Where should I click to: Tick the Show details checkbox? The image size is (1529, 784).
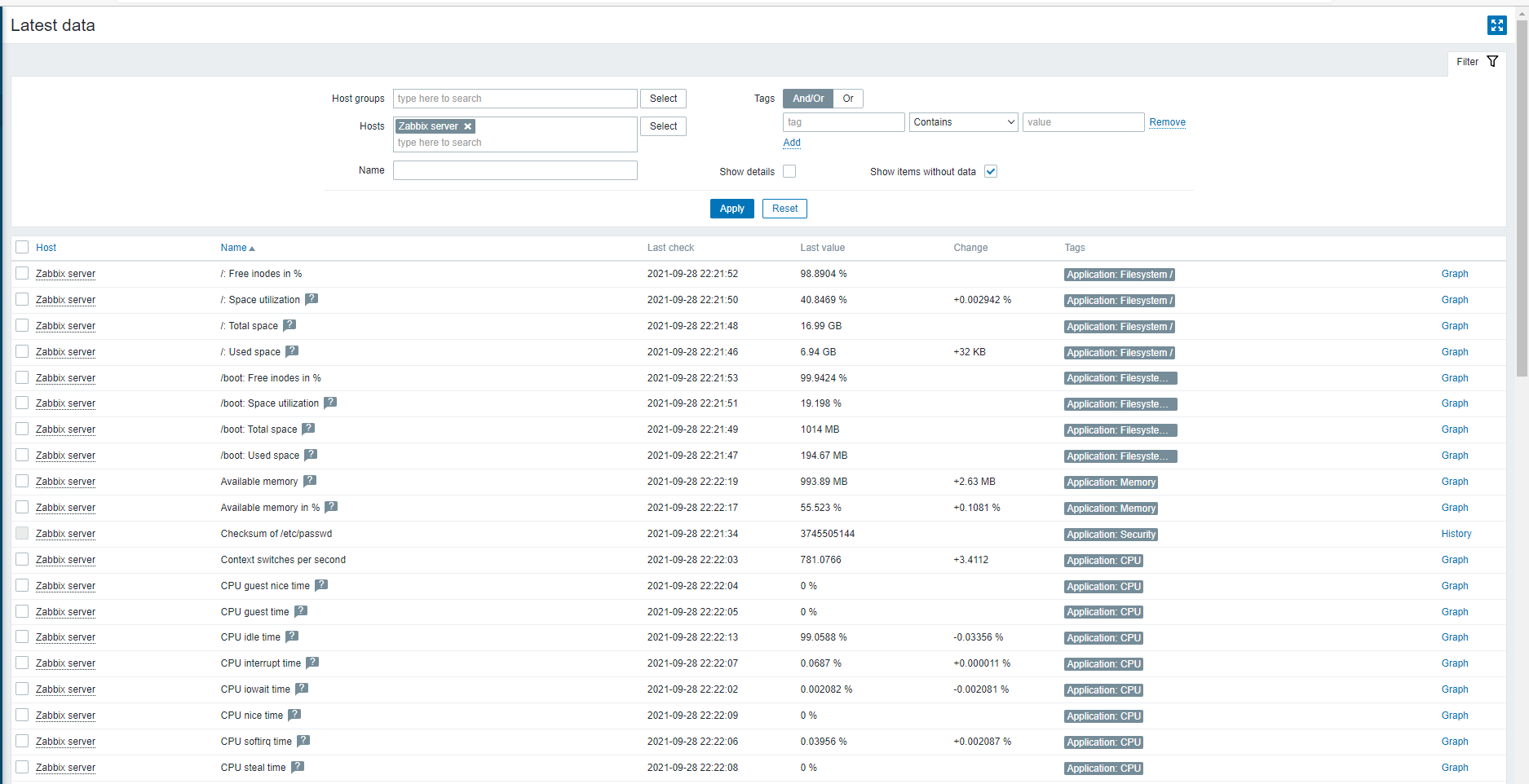(x=789, y=171)
